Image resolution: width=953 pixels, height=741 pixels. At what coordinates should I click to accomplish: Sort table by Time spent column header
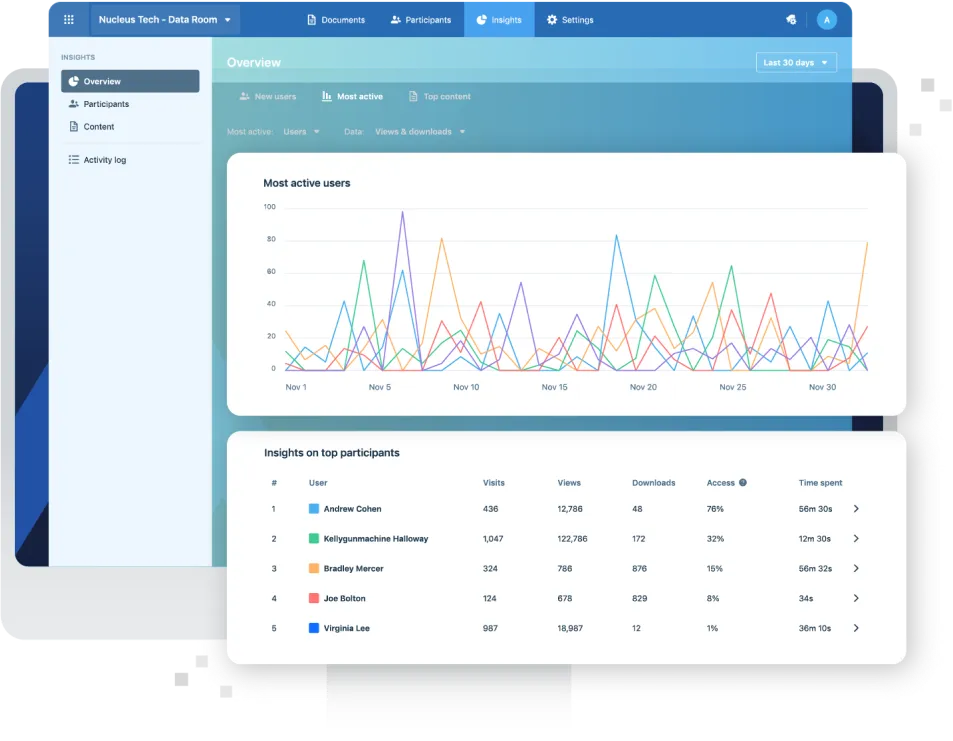point(821,483)
